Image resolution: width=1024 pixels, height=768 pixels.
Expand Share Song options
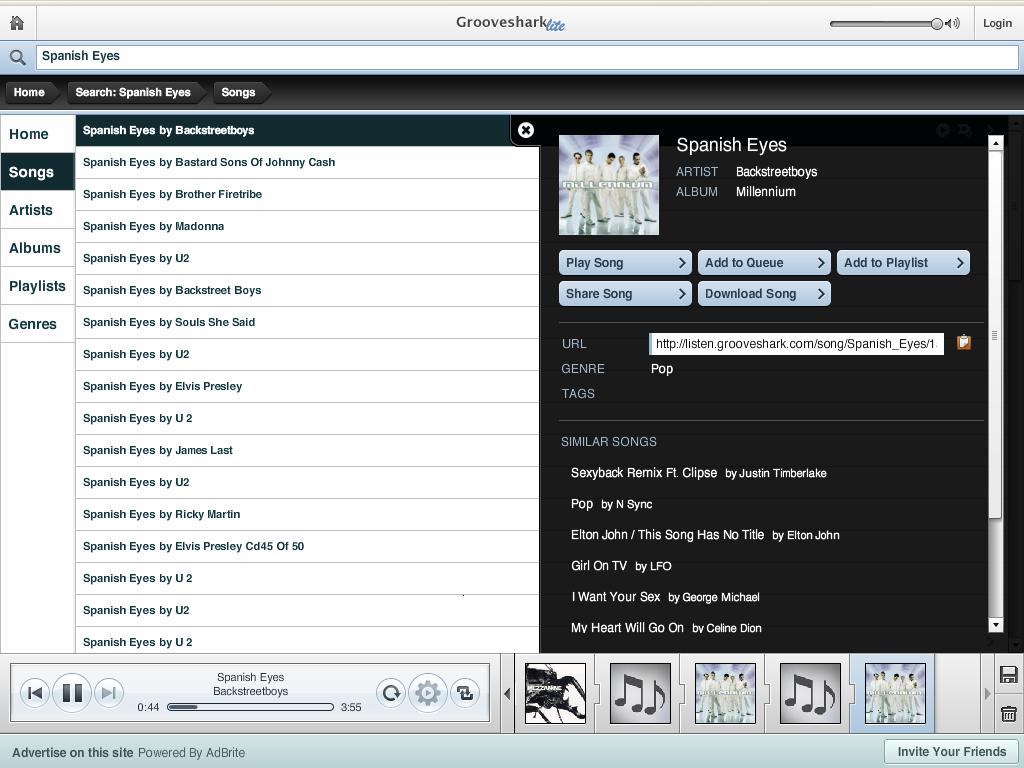pyautogui.click(x=626, y=293)
